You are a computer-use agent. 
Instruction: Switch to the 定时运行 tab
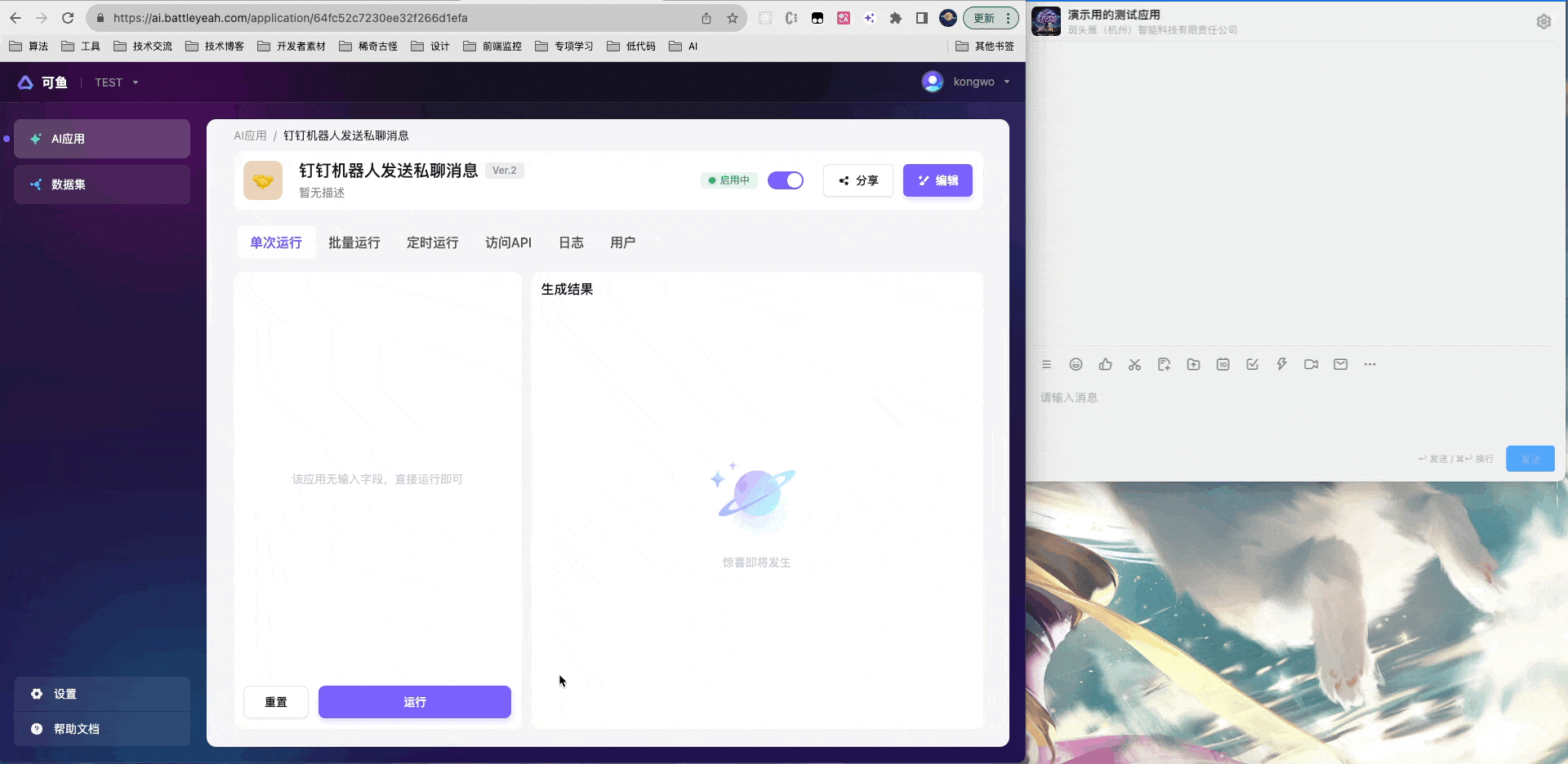(x=433, y=242)
